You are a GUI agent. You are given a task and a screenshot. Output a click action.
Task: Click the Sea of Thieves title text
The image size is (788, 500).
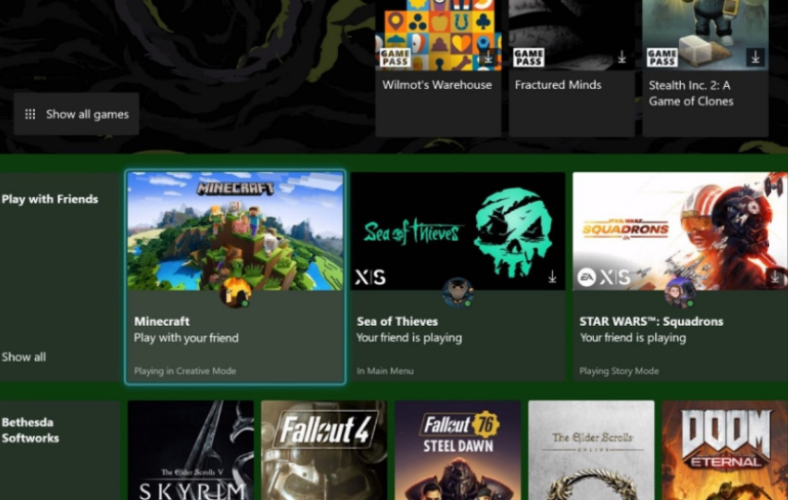point(397,321)
